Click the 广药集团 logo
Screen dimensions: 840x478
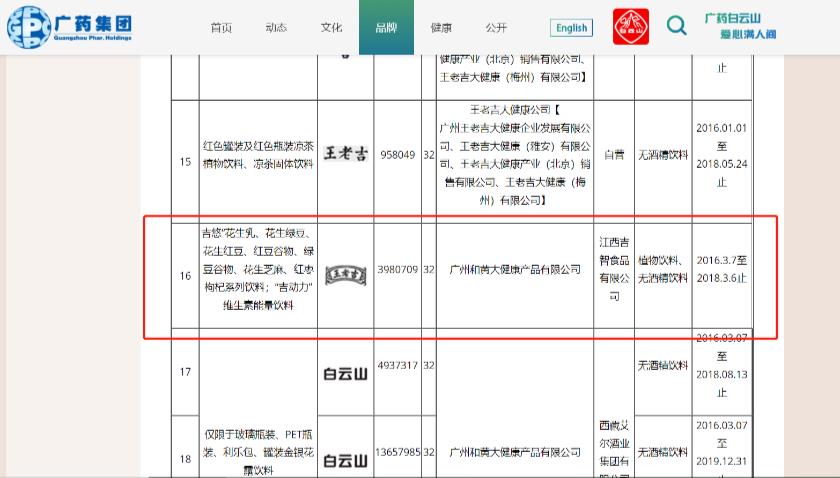pos(70,27)
